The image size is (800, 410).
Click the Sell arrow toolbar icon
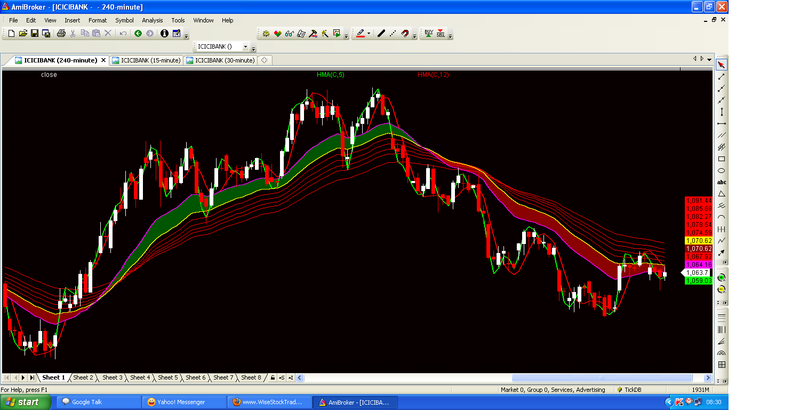[440, 34]
